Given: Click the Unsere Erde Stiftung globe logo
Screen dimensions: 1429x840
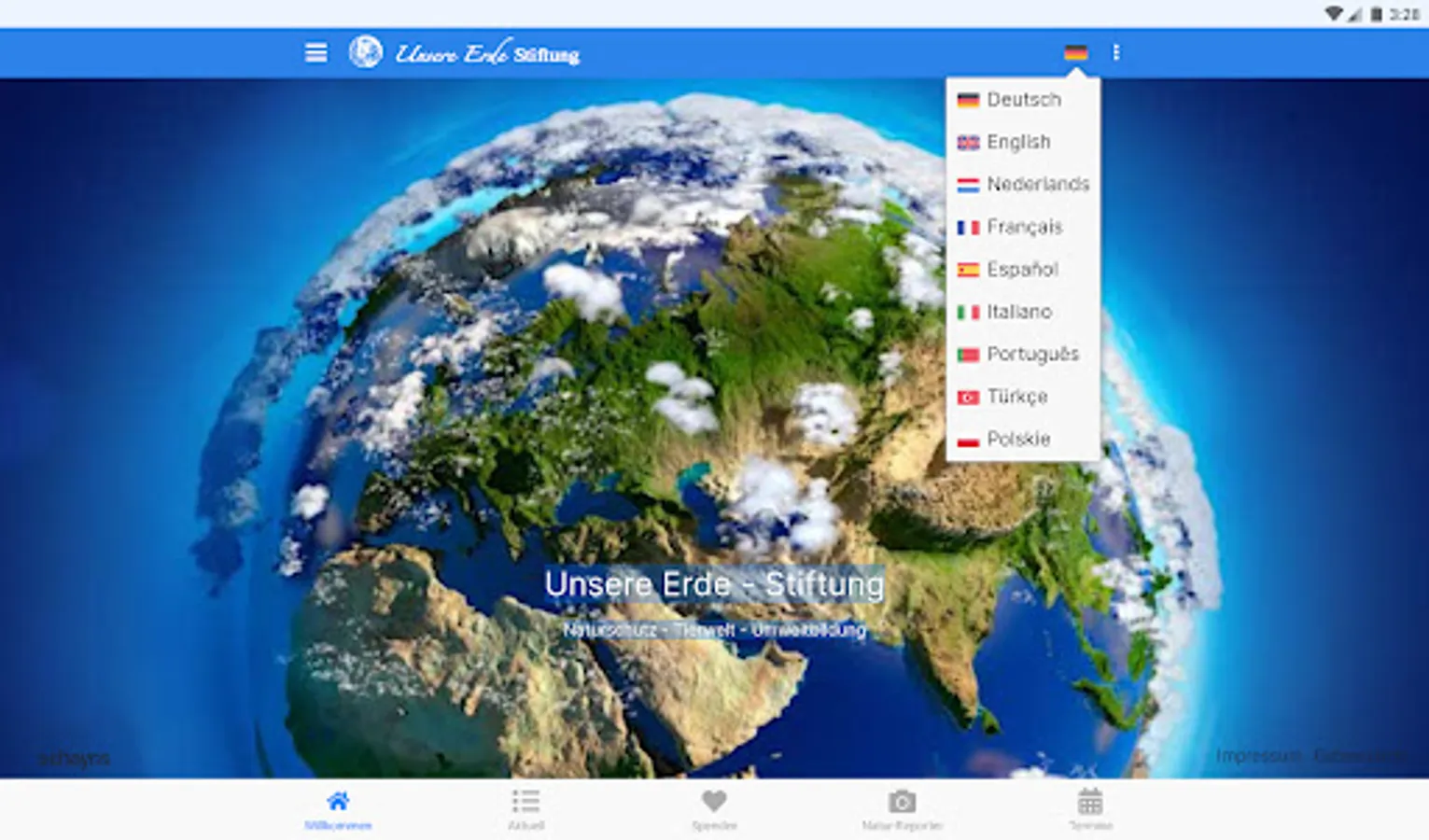Looking at the screenshot, I should 366,52.
